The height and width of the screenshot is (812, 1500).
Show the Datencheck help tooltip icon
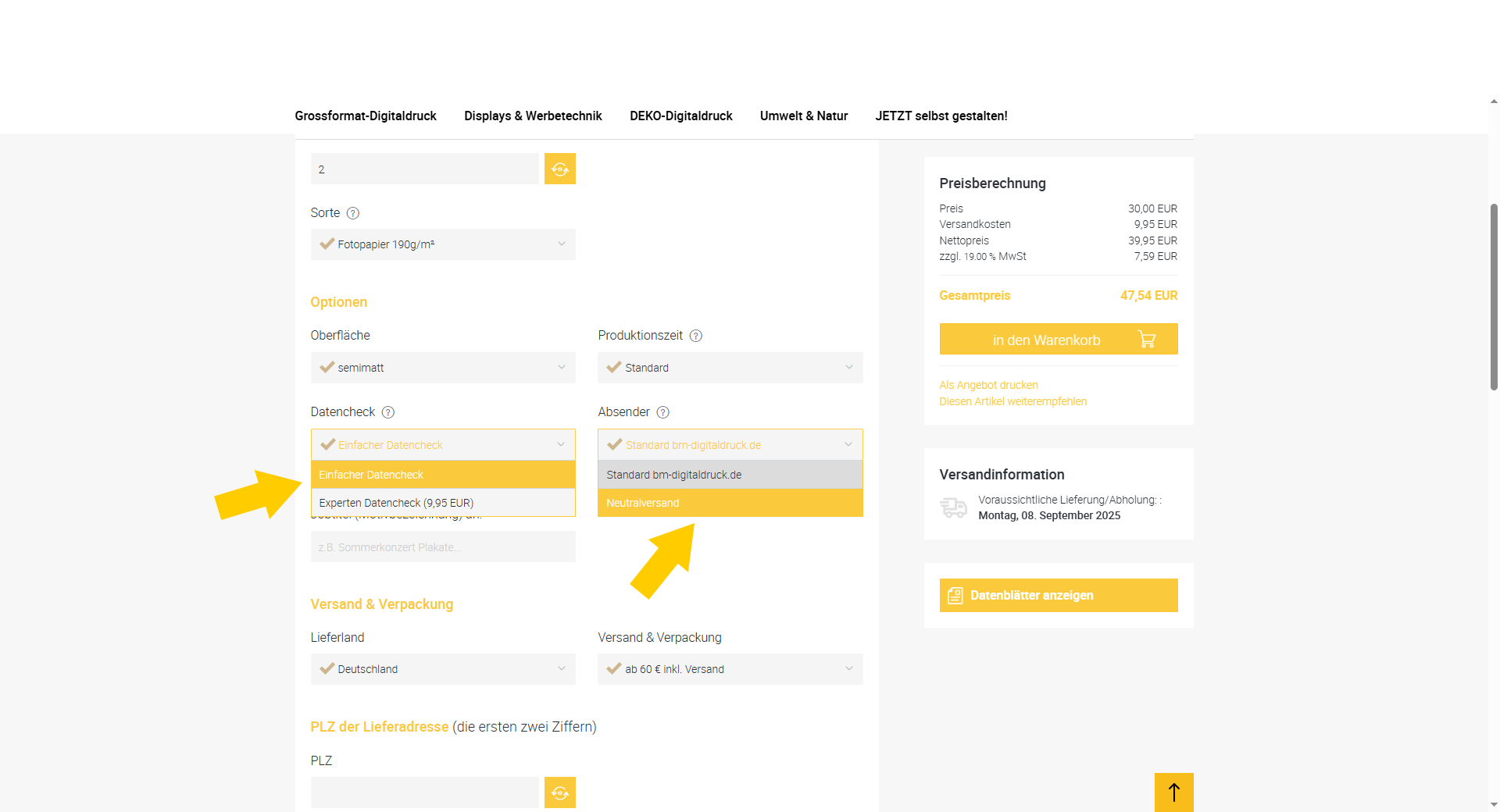pyautogui.click(x=387, y=412)
